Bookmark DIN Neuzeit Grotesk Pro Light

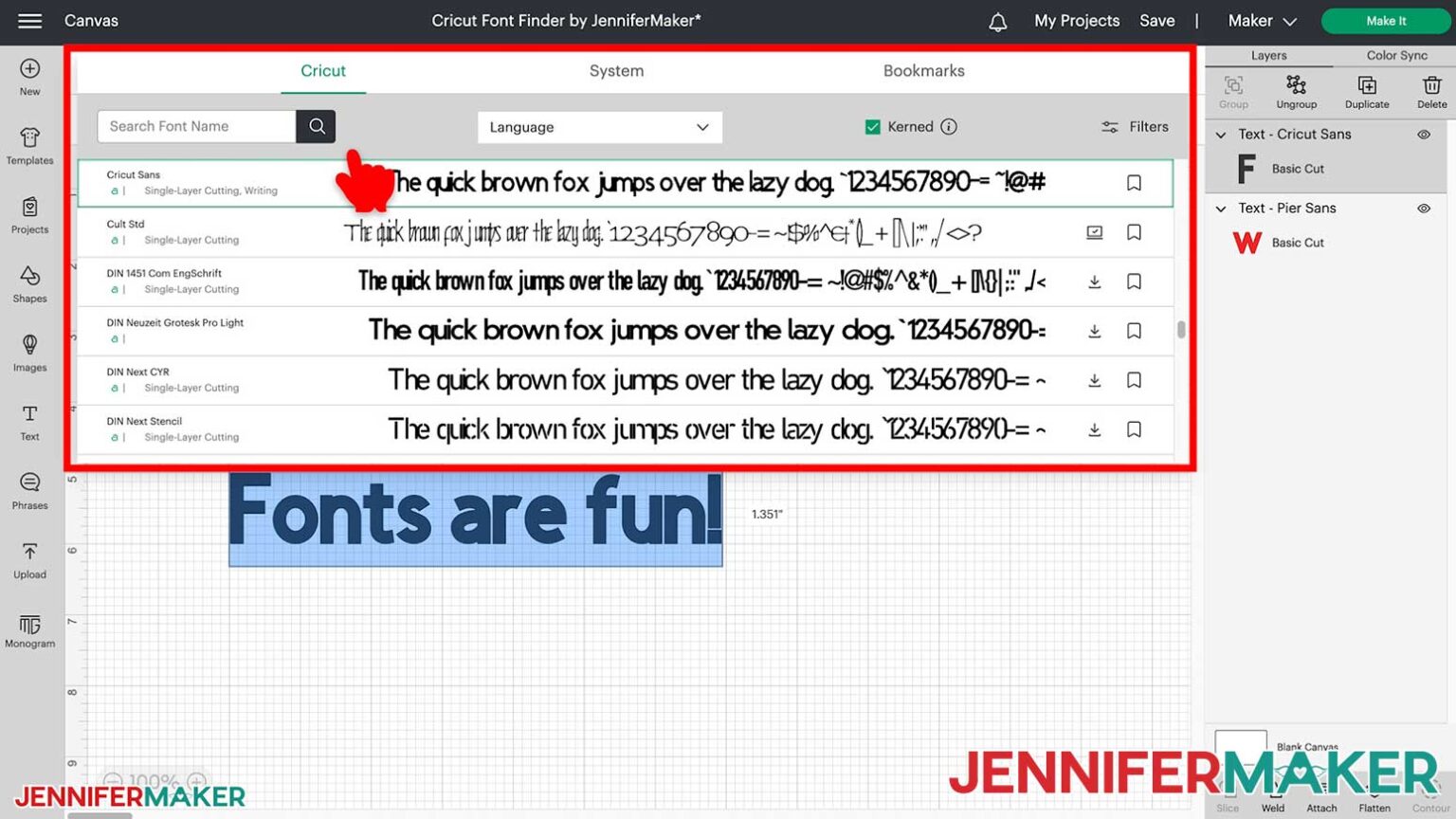click(x=1134, y=331)
